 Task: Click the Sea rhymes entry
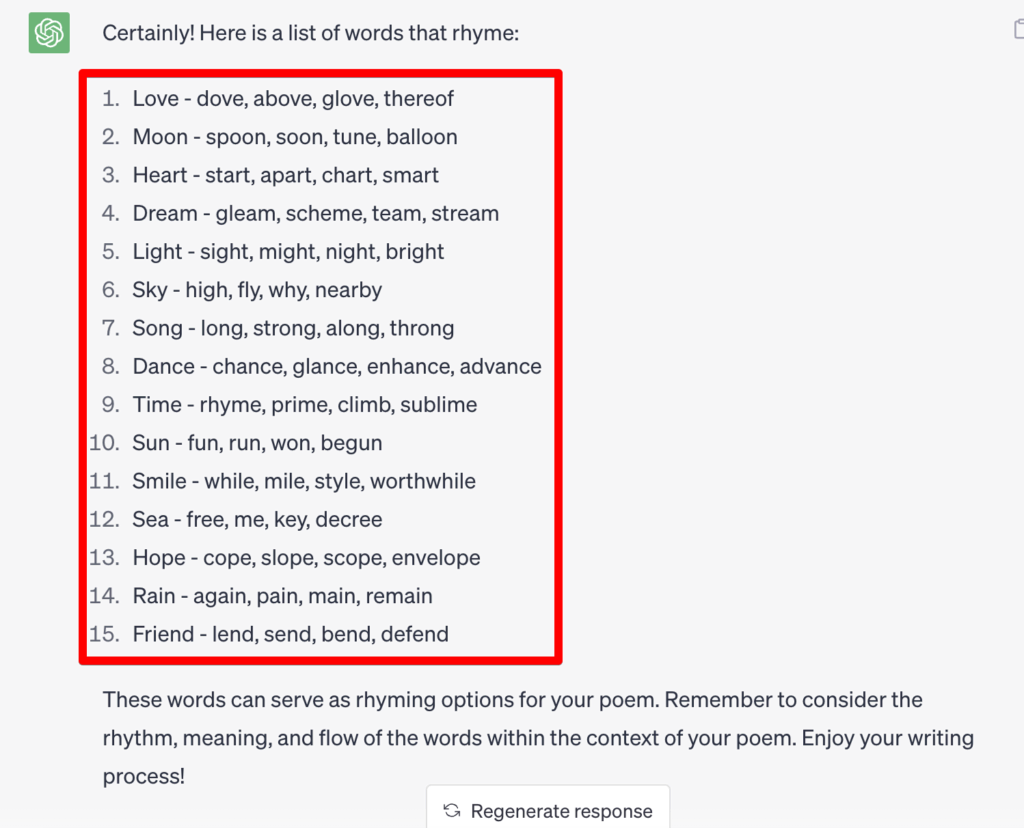tap(257, 519)
